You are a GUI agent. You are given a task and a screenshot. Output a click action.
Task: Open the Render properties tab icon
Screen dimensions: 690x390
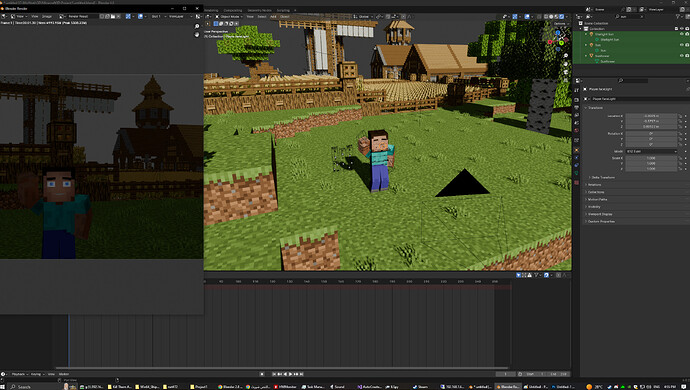coord(576,100)
